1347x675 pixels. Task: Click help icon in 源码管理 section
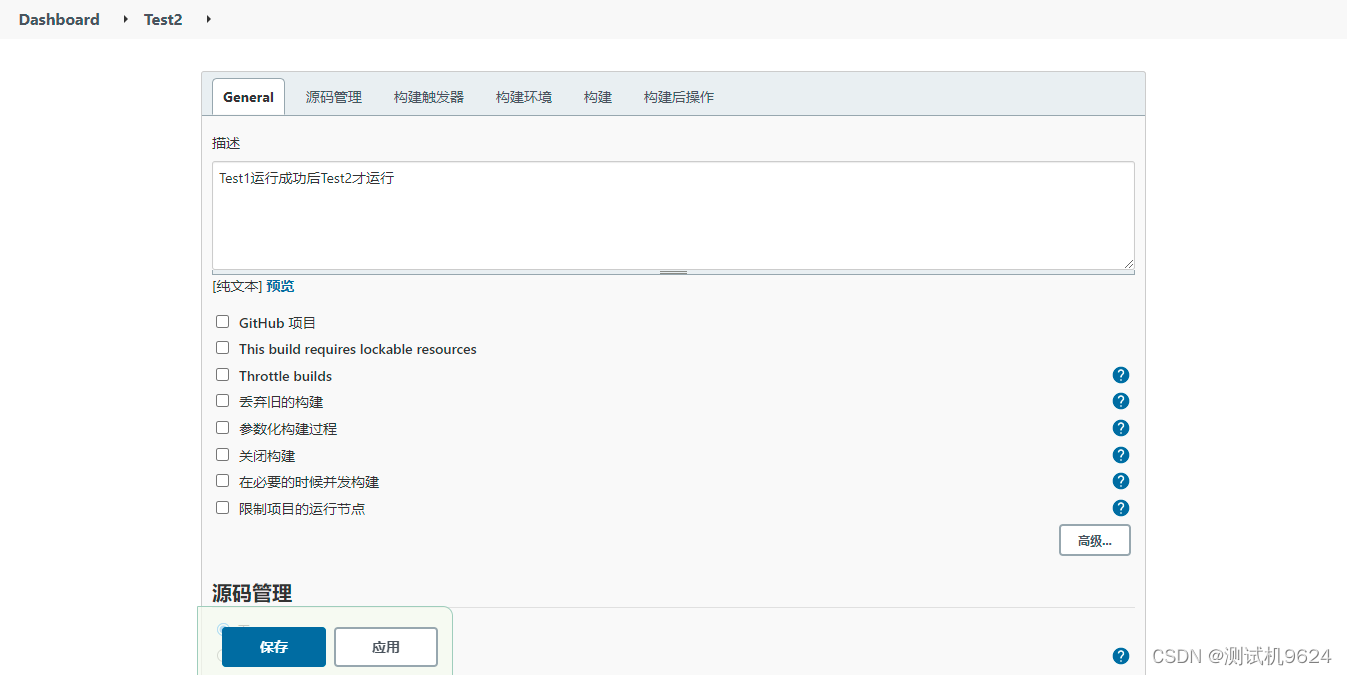click(x=1121, y=656)
